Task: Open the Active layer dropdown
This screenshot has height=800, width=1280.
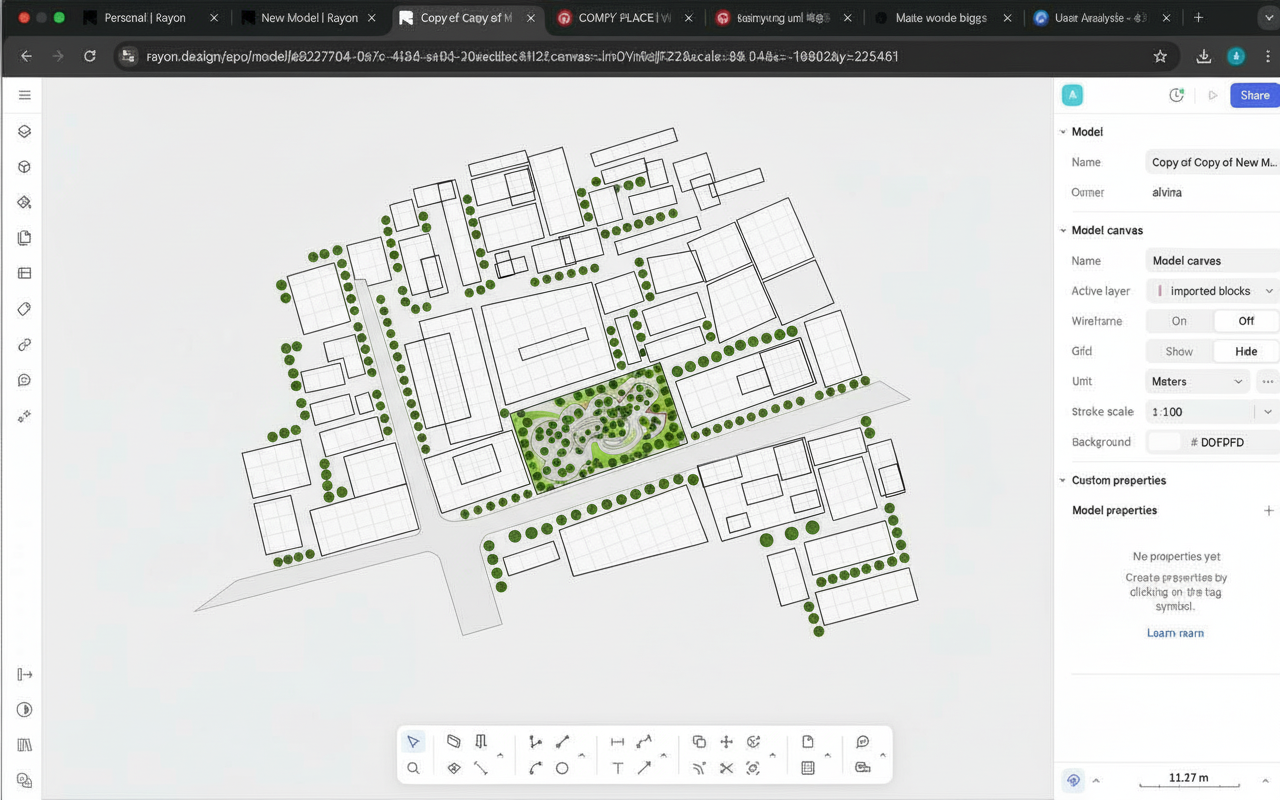Action: point(1212,291)
